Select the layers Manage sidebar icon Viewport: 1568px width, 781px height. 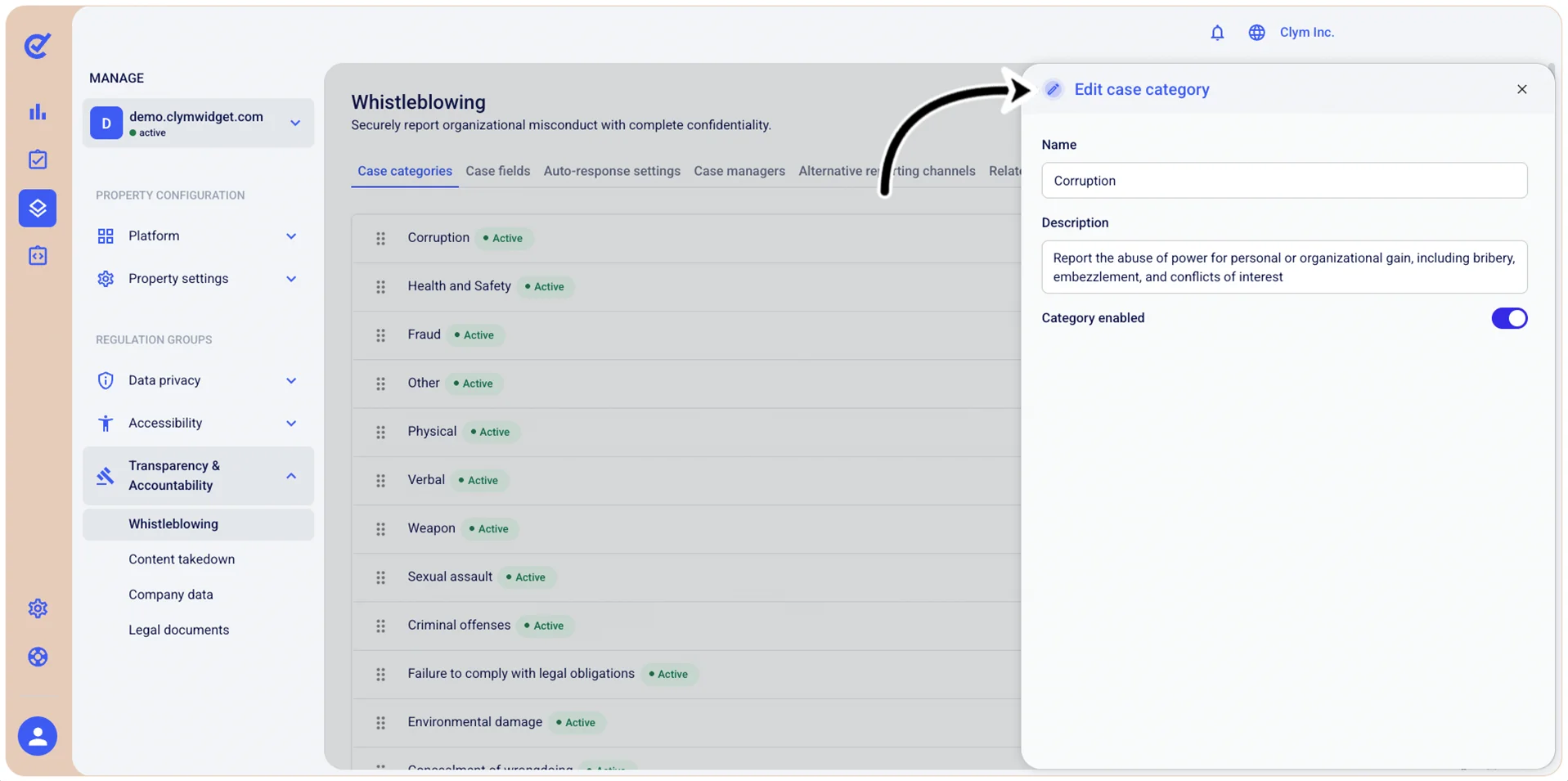[x=38, y=208]
